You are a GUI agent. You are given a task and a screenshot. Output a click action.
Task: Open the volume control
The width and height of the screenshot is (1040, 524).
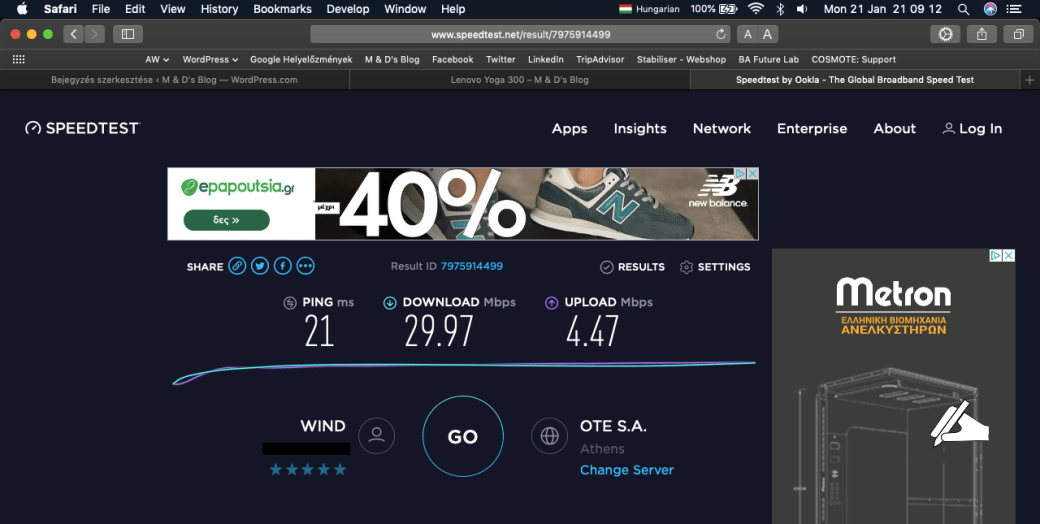(802, 9)
